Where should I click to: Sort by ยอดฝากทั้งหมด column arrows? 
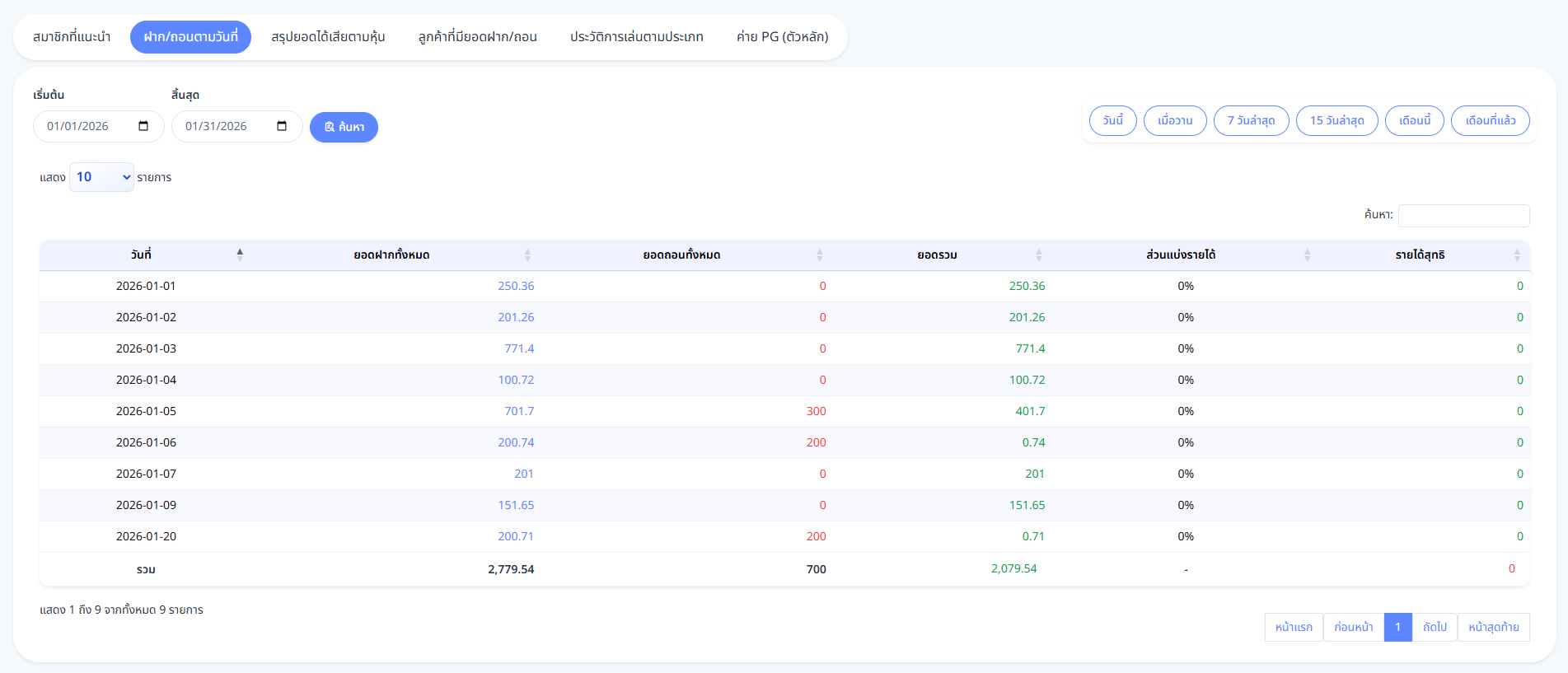(527, 255)
